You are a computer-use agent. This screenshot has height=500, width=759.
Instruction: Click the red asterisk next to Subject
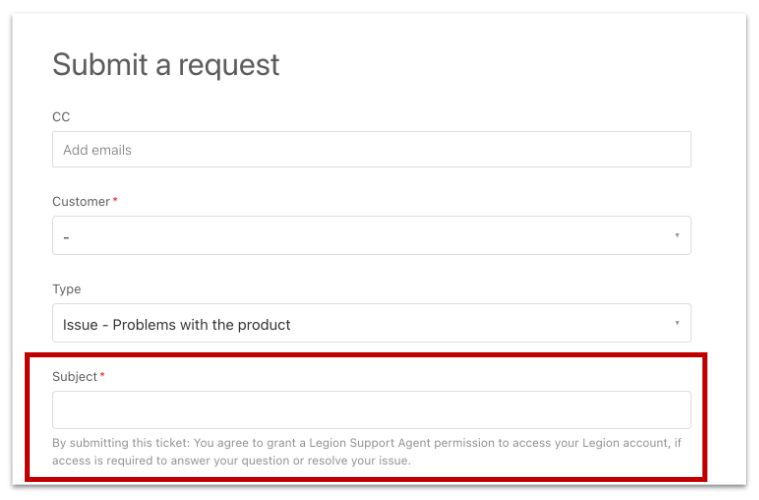click(102, 376)
